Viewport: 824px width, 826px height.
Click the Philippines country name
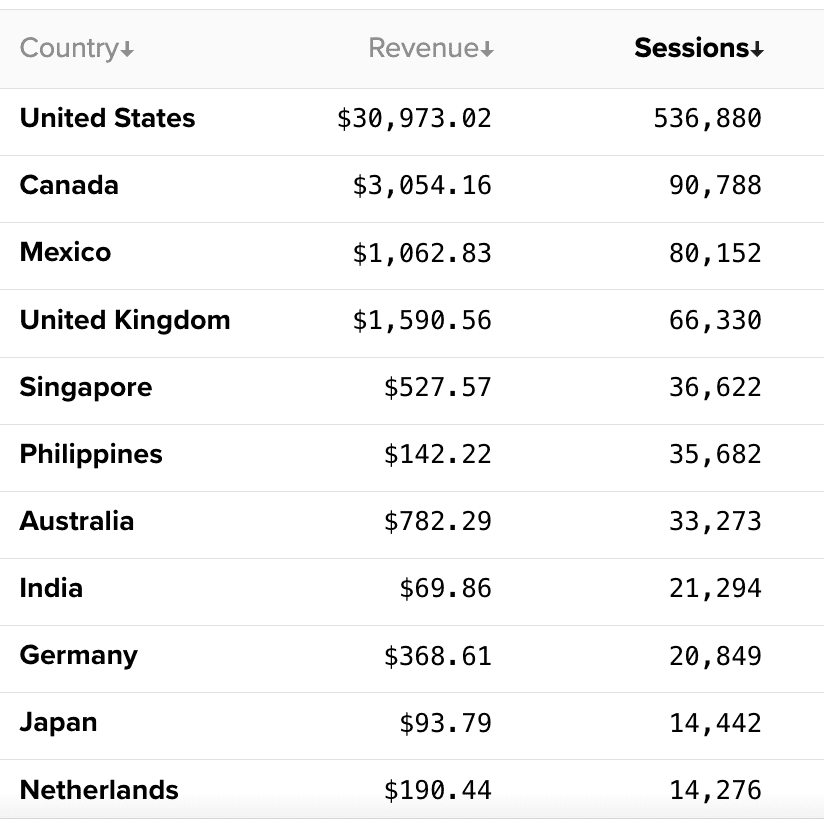click(x=91, y=454)
